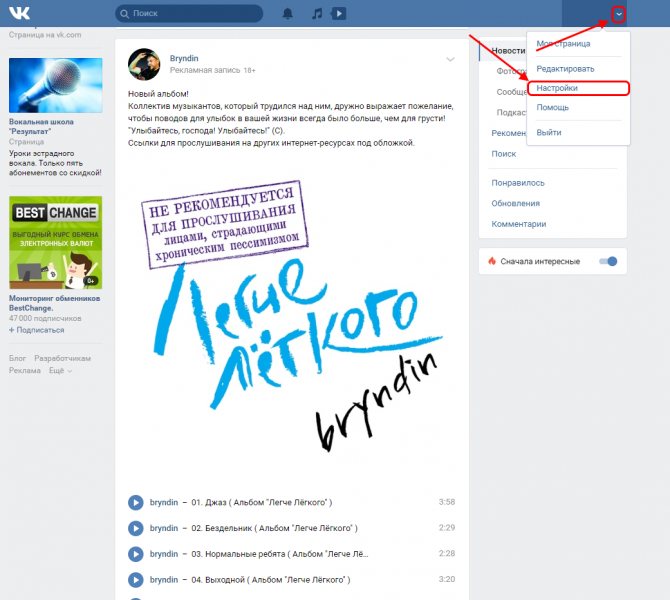
Task: Expand the Ещё footer menu
Action: point(60,371)
